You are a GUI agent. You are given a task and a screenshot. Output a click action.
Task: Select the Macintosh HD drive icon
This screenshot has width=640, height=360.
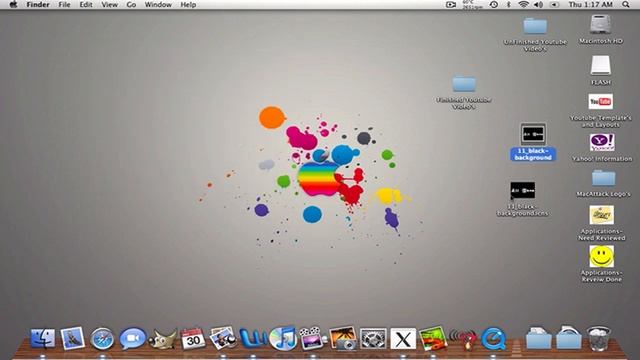click(600, 24)
